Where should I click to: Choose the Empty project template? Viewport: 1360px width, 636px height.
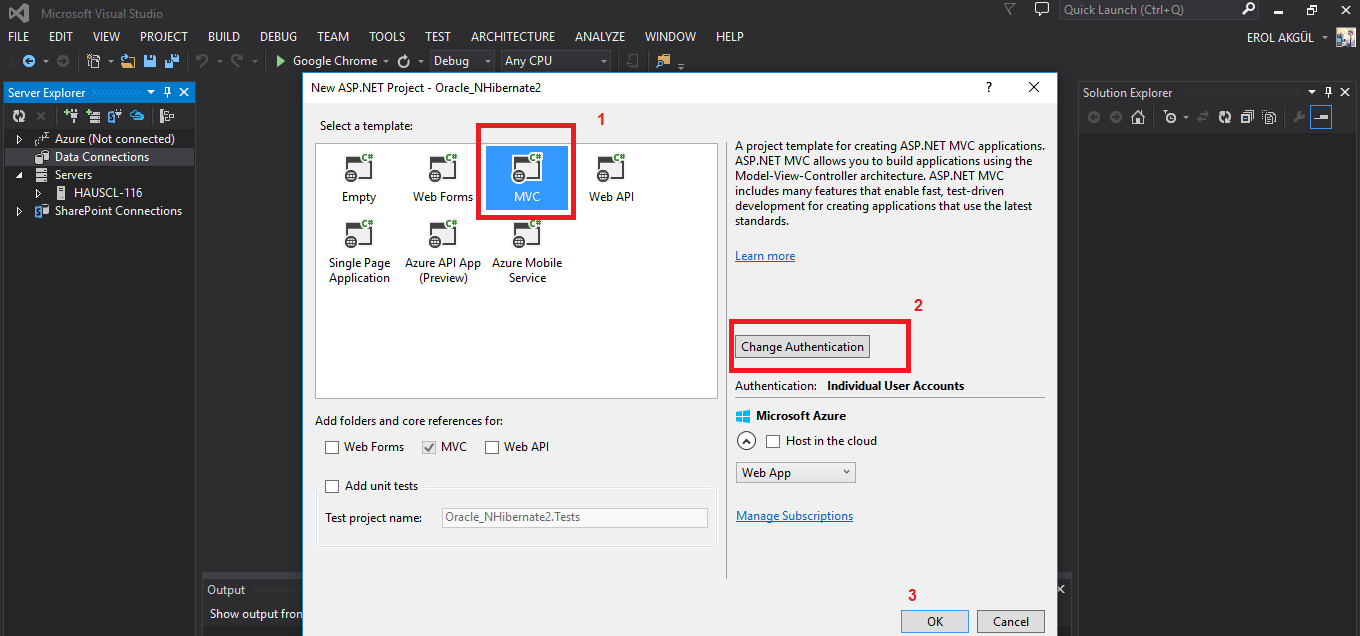tap(358, 170)
